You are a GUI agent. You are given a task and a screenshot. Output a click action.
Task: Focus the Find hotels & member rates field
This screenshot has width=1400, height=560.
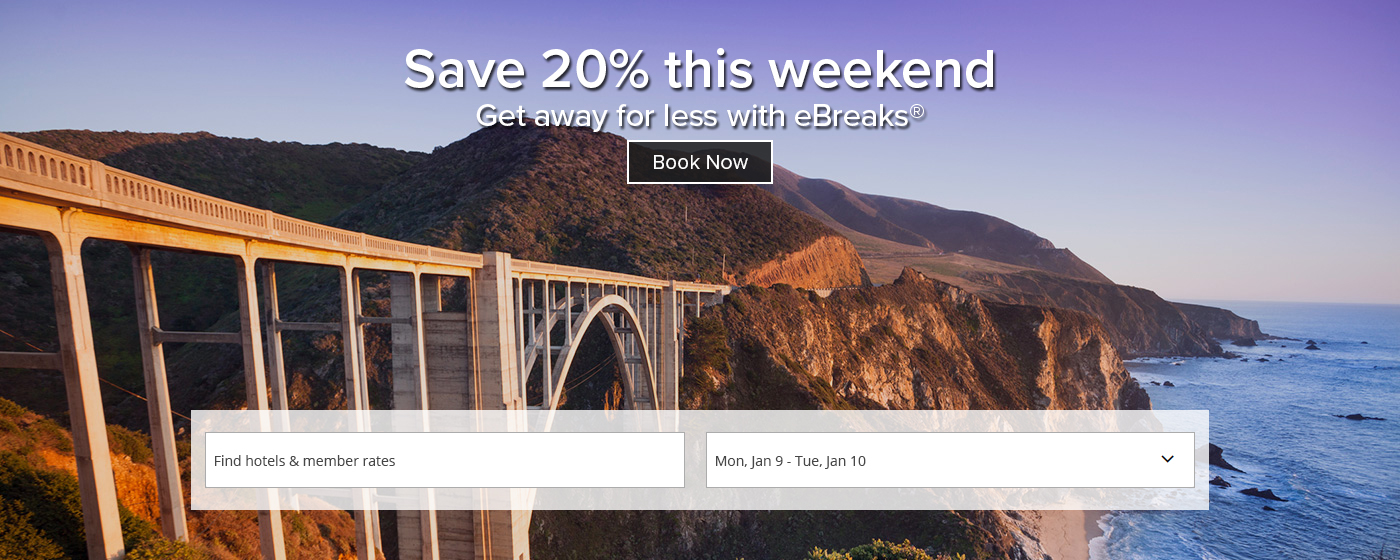[444, 460]
